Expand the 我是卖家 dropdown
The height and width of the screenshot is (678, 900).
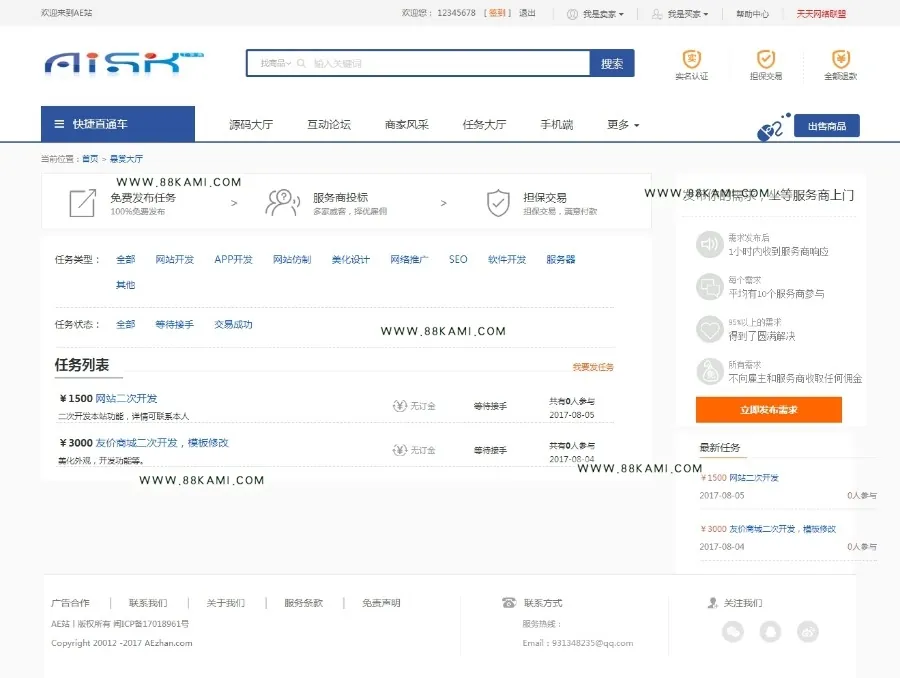pyautogui.click(x=596, y=14)
